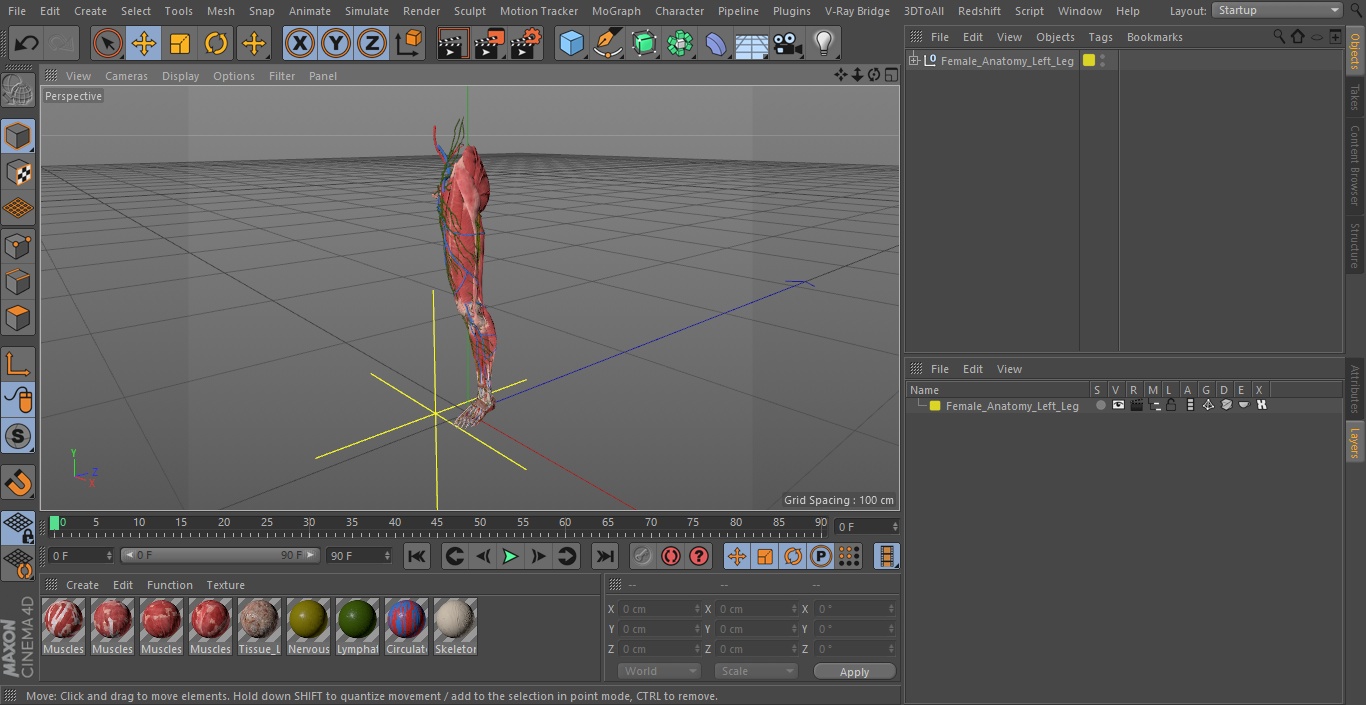Viewport: 1366px width, 705px height.
Task: Click object layer color swatch in Objects
Action: (x=1089, y=60)
